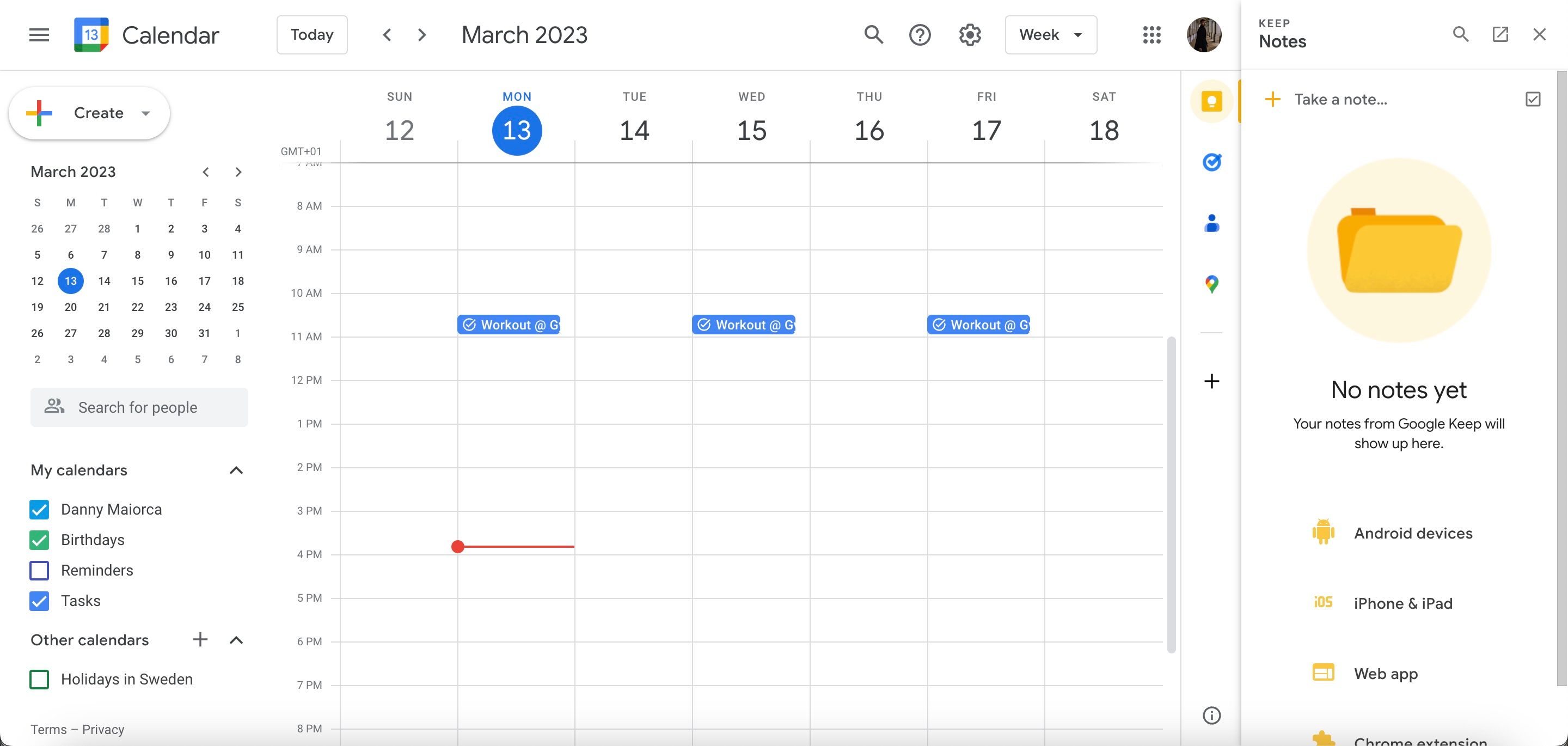Open the Week view dropdown
The width and height of the screenshot is (1568, 746).
[x=1051, y=35]
